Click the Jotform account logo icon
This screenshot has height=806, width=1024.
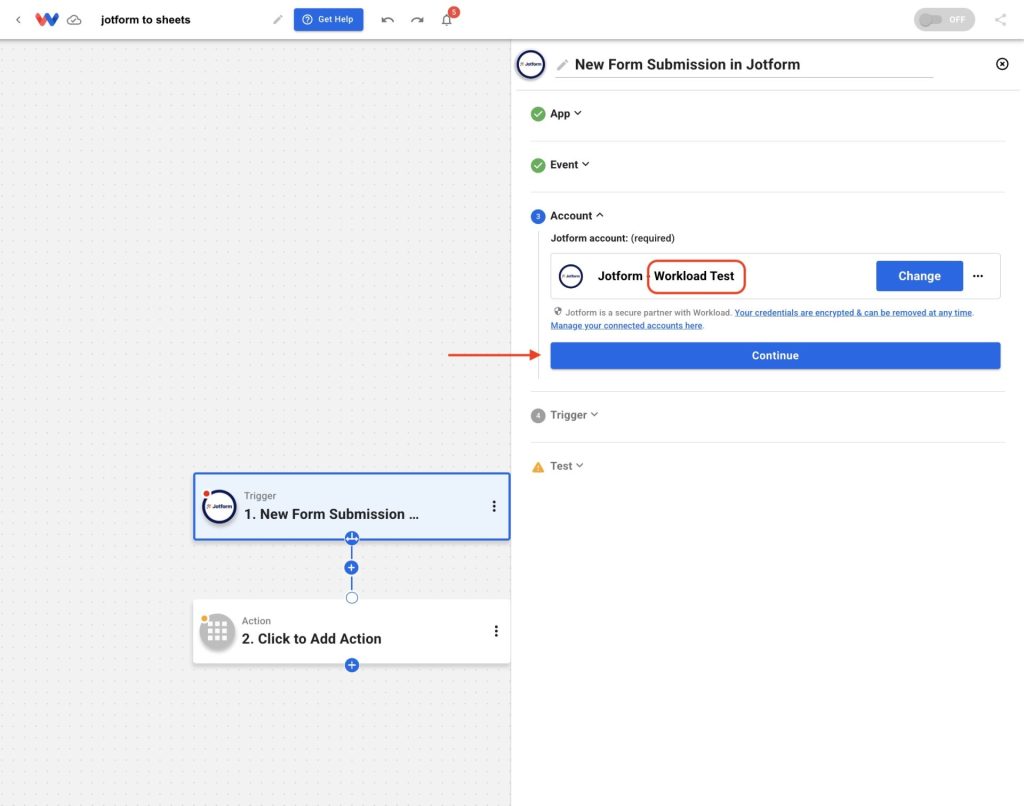[571, 276]
